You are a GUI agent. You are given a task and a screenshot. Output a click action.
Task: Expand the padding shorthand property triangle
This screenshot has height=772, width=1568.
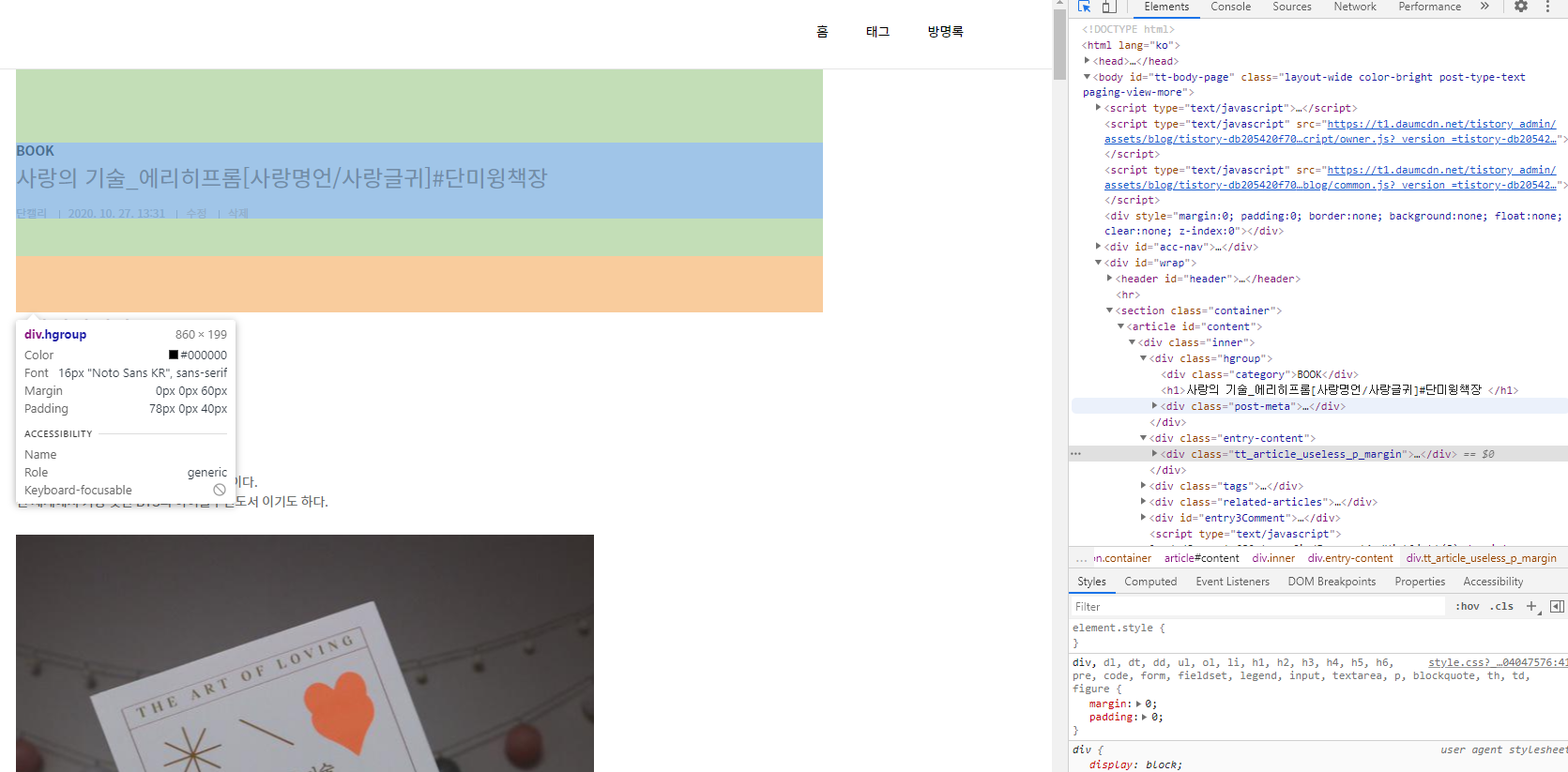pyautogui.click(x=1145, y=718)
